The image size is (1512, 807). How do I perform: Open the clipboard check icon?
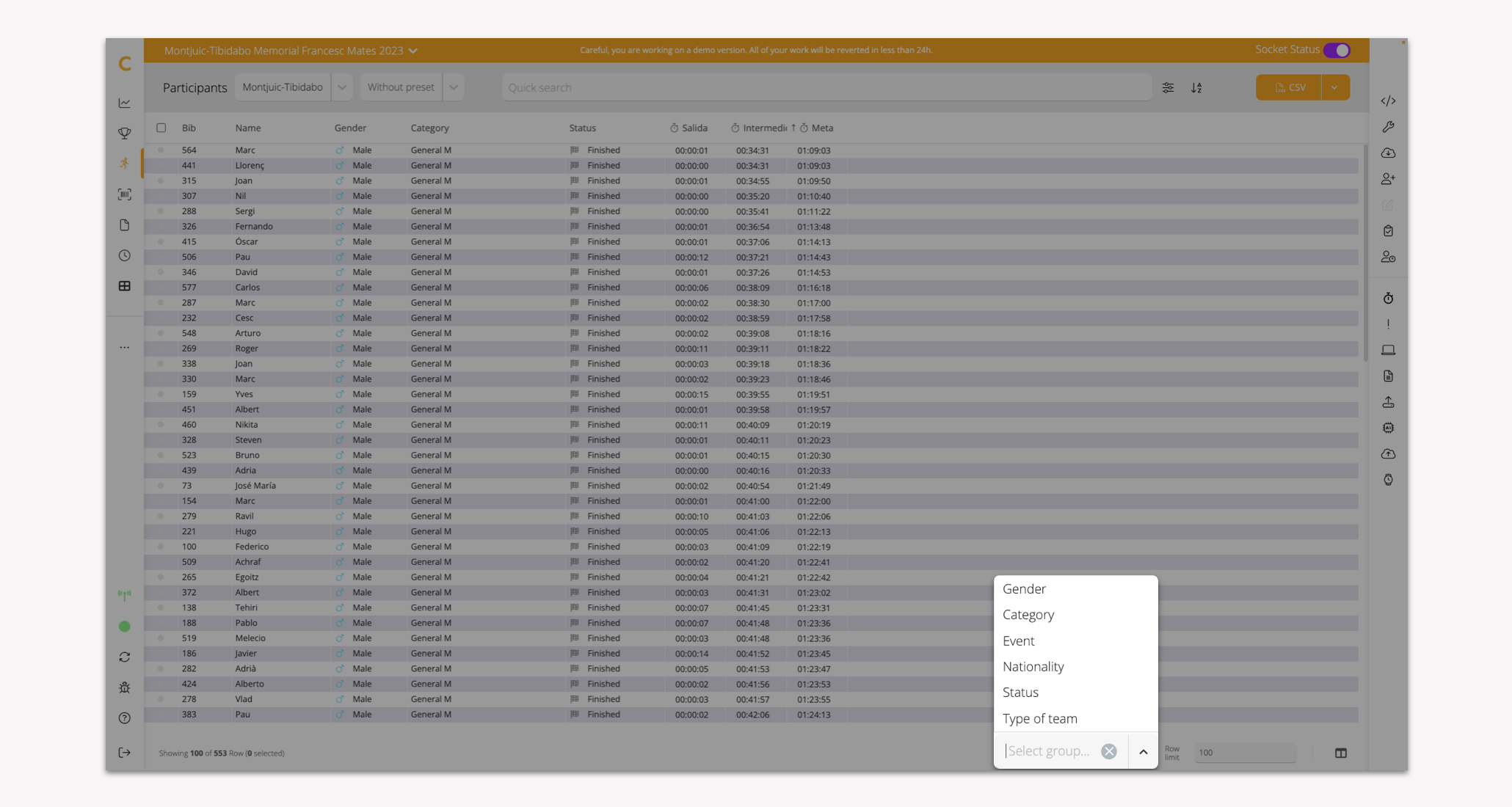coord(1388,231)
